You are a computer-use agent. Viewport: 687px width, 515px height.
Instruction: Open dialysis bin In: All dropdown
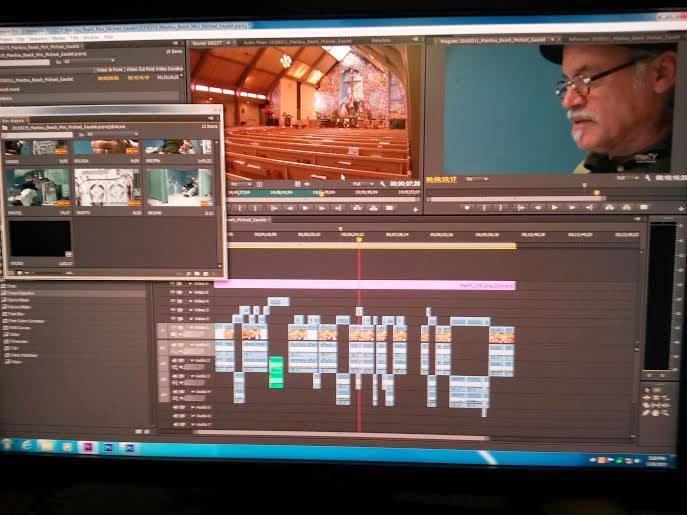point(112,134)
